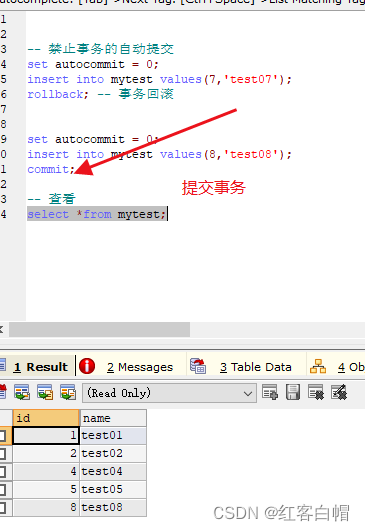The width and height of the screenshot is (365, 531).
Task: Click the '-- 查看' comment line
Action: click(51, 199)
